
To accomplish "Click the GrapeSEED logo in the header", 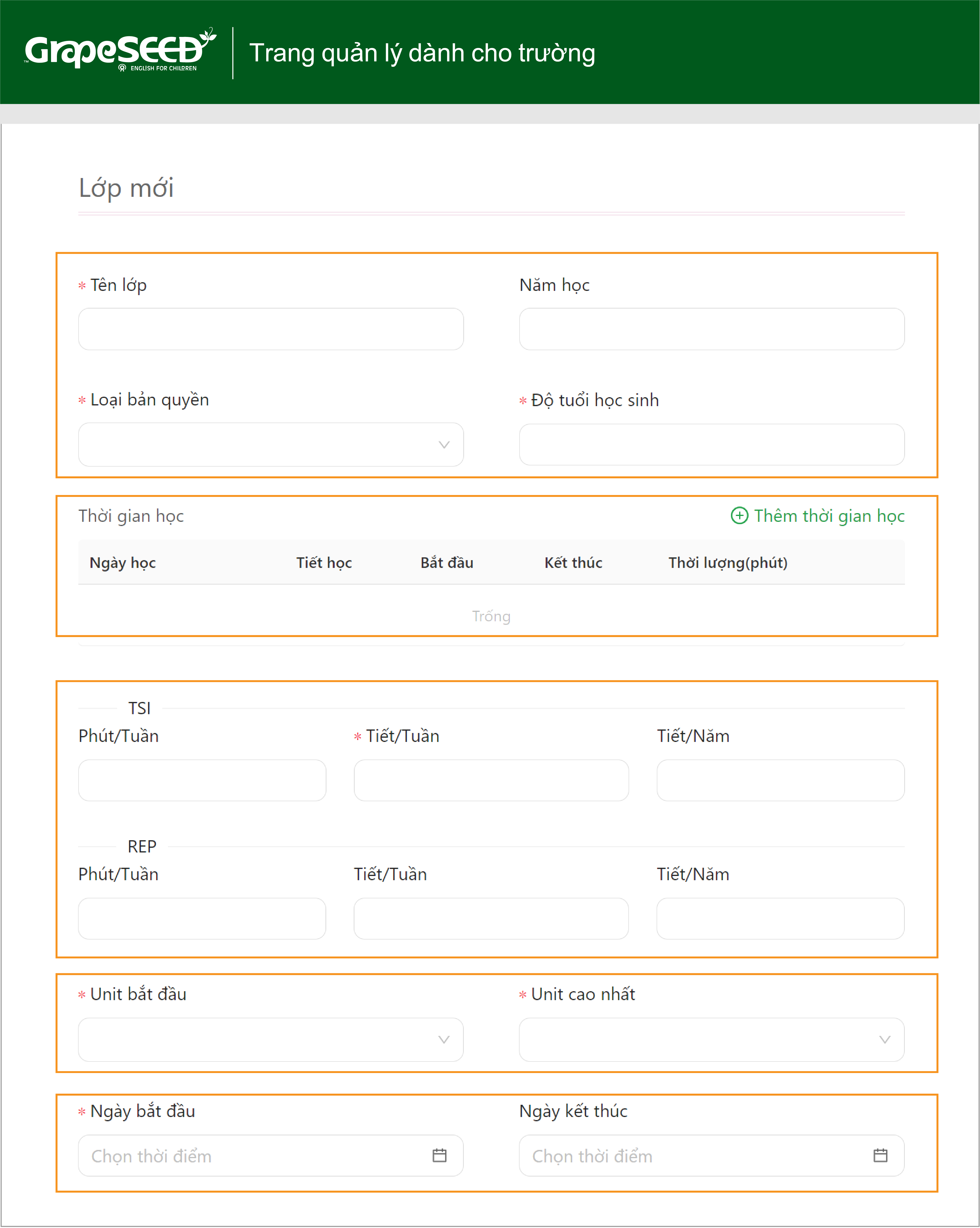I will [120, 50].
